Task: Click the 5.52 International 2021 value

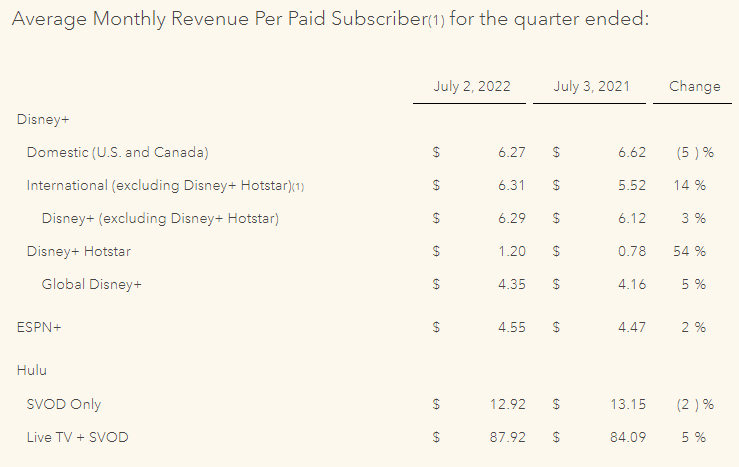Action: pos(632,185)
